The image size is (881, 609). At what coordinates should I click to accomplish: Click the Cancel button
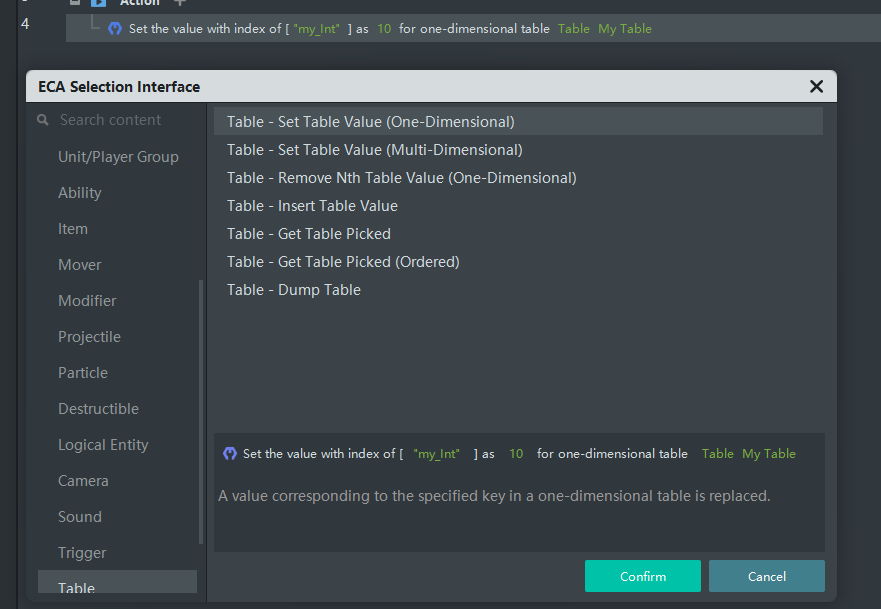[766, 576]
